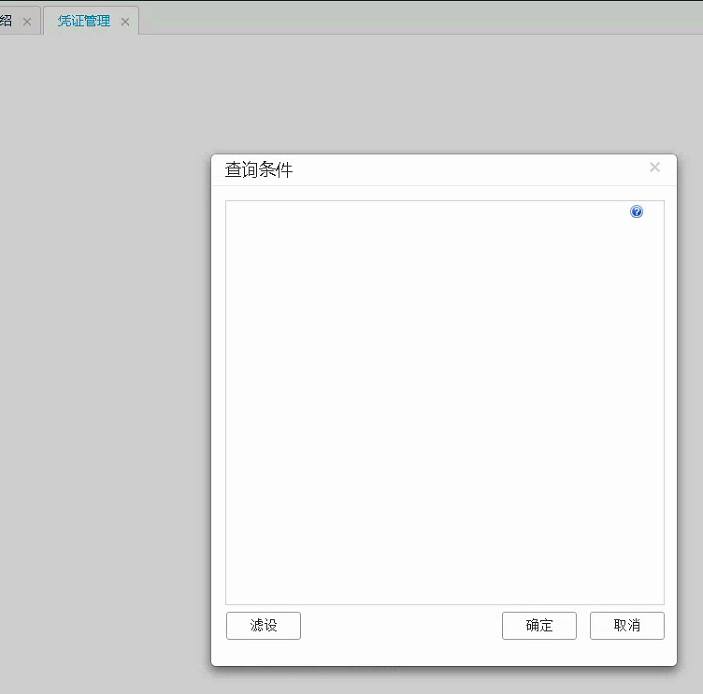Open the blue help question-mark icon
The image size is (703, 694).
(636, 212)
